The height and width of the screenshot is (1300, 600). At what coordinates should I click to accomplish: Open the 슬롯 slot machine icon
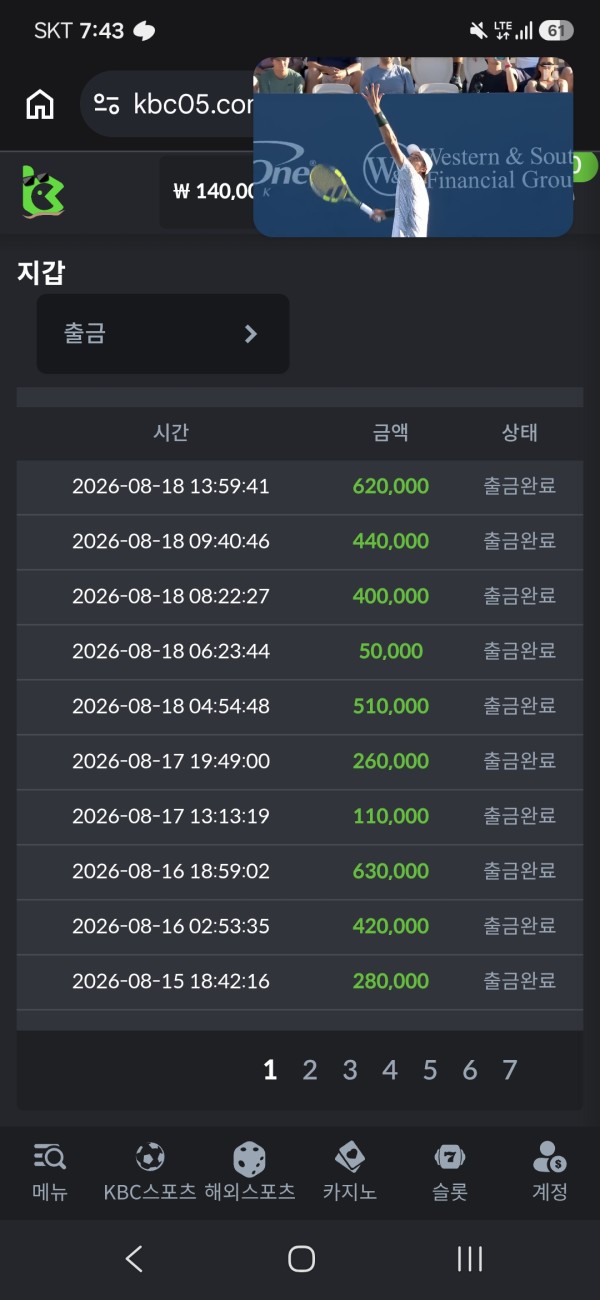450,1158
